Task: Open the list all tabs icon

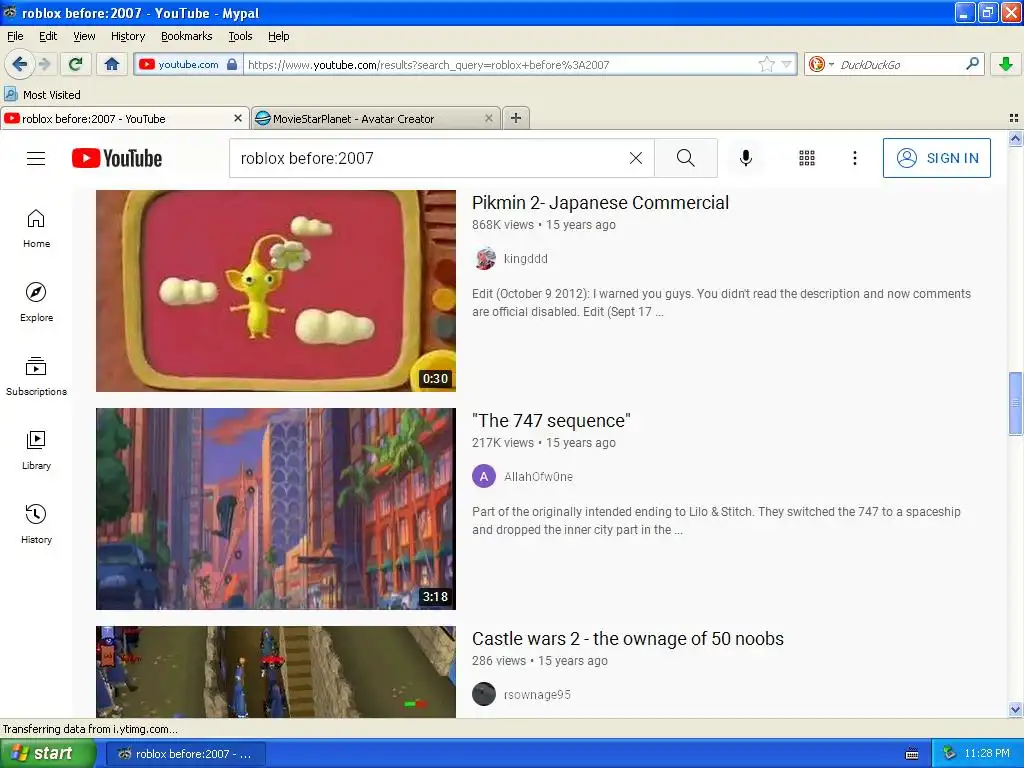Action: pyautogui.click(x=1014, y=118)
